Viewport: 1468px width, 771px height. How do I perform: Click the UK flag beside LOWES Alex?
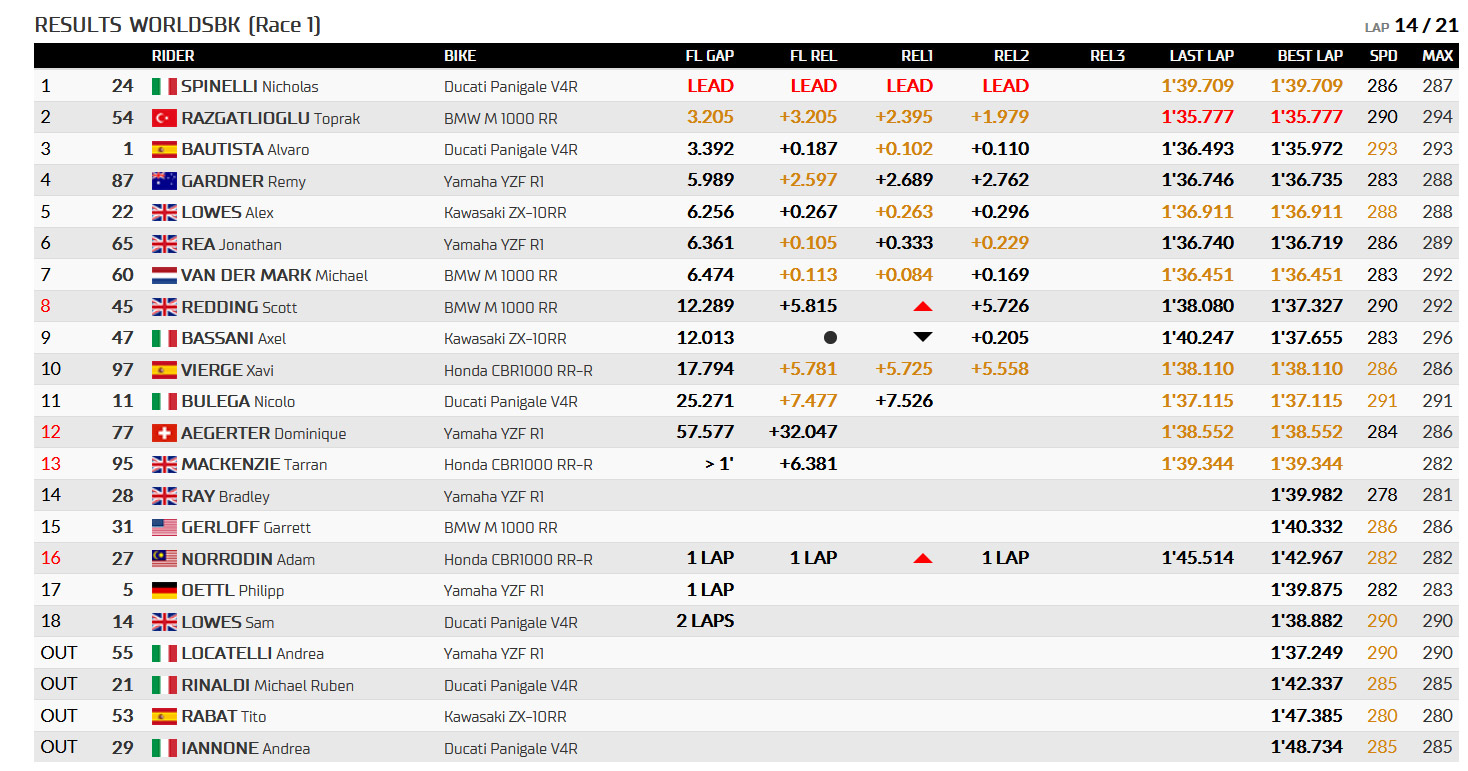coord(164,212)
